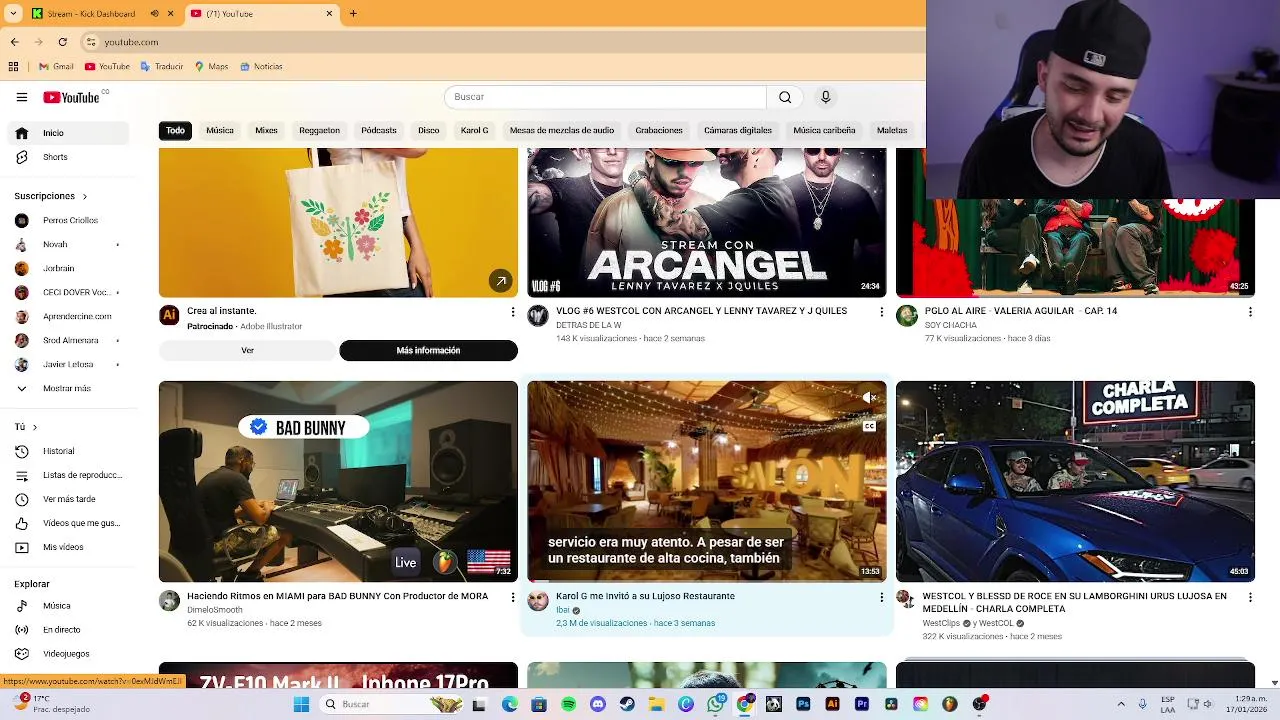Viewport: 1280px width, 720px height.
Task: Open Spotify from the taskbar
Action: tap(568, 704)
